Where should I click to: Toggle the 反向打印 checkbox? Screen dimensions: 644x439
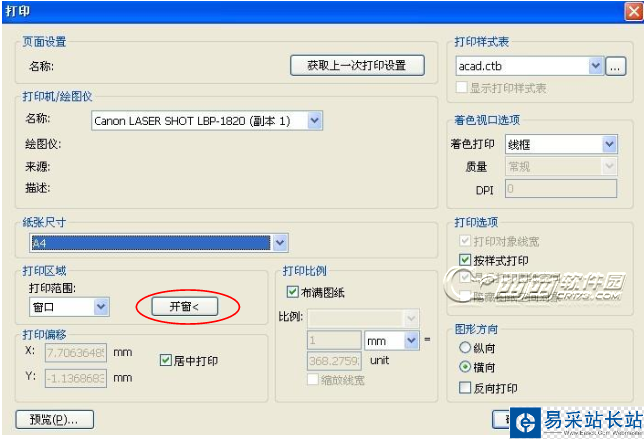tap(465, 387)
